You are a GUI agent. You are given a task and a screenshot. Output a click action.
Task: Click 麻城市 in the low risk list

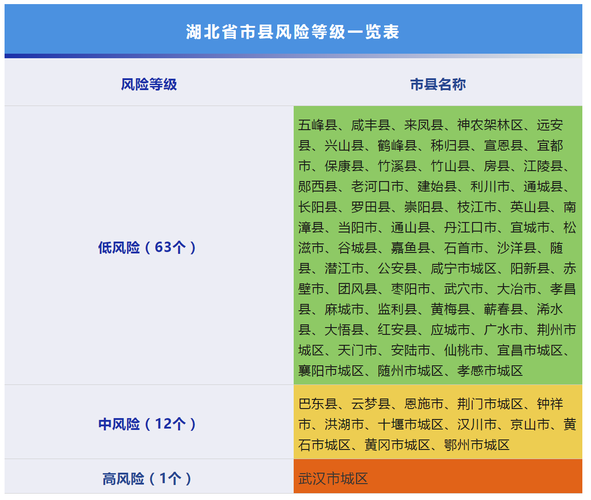click(x=344, y=309)
